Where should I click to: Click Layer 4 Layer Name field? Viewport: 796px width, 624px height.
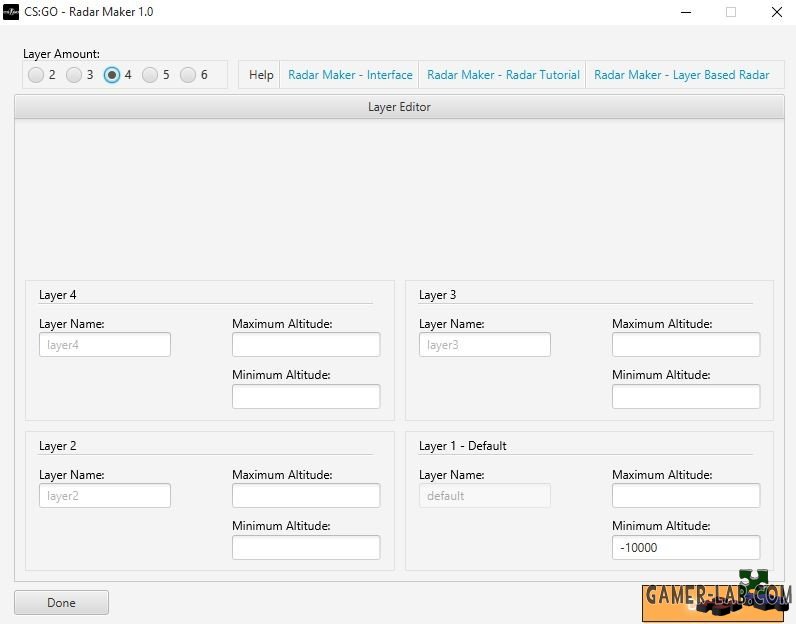[x=105, y=345]
